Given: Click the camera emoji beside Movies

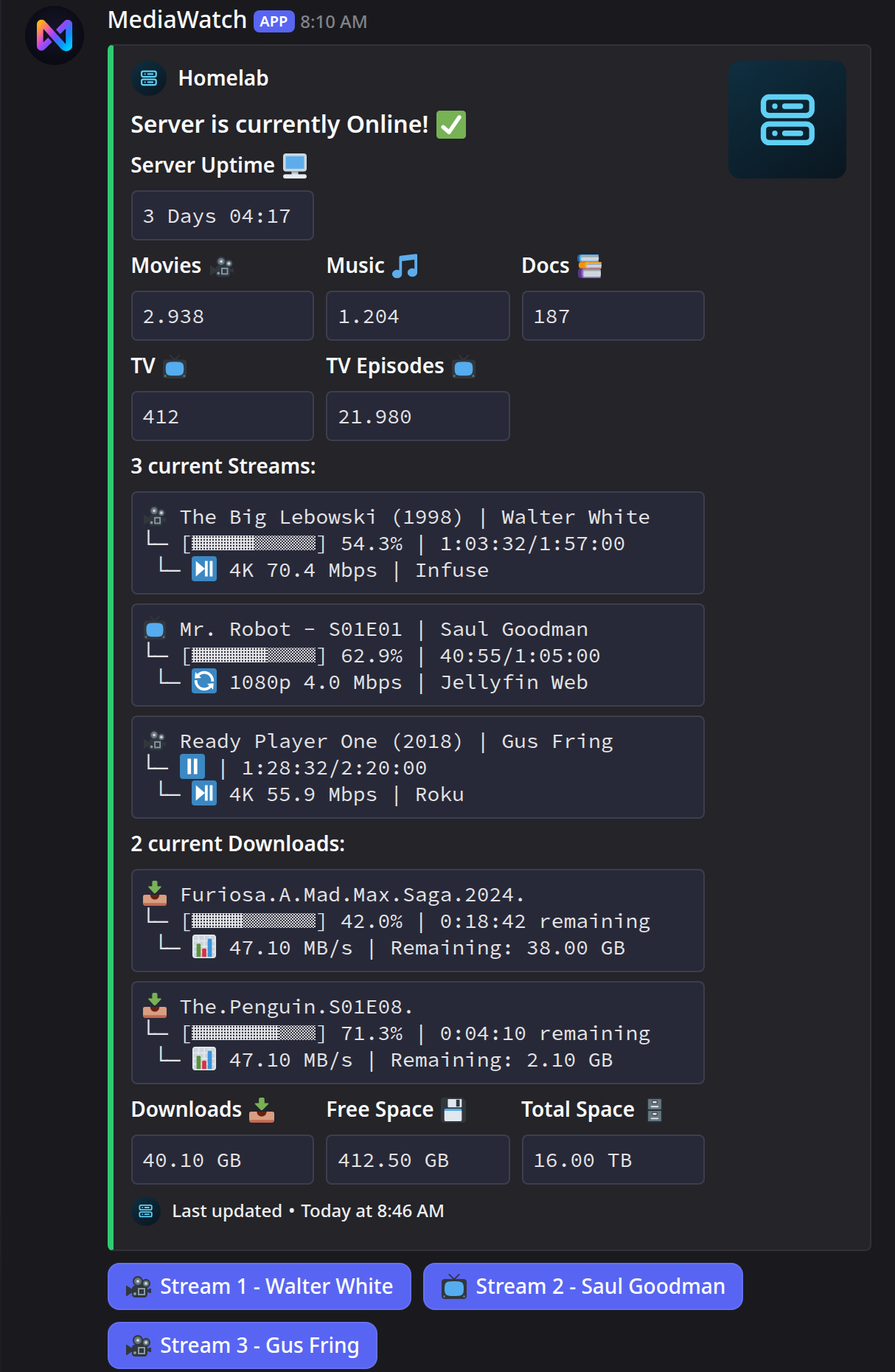Looking at the screenshot, I should point(221,266).
